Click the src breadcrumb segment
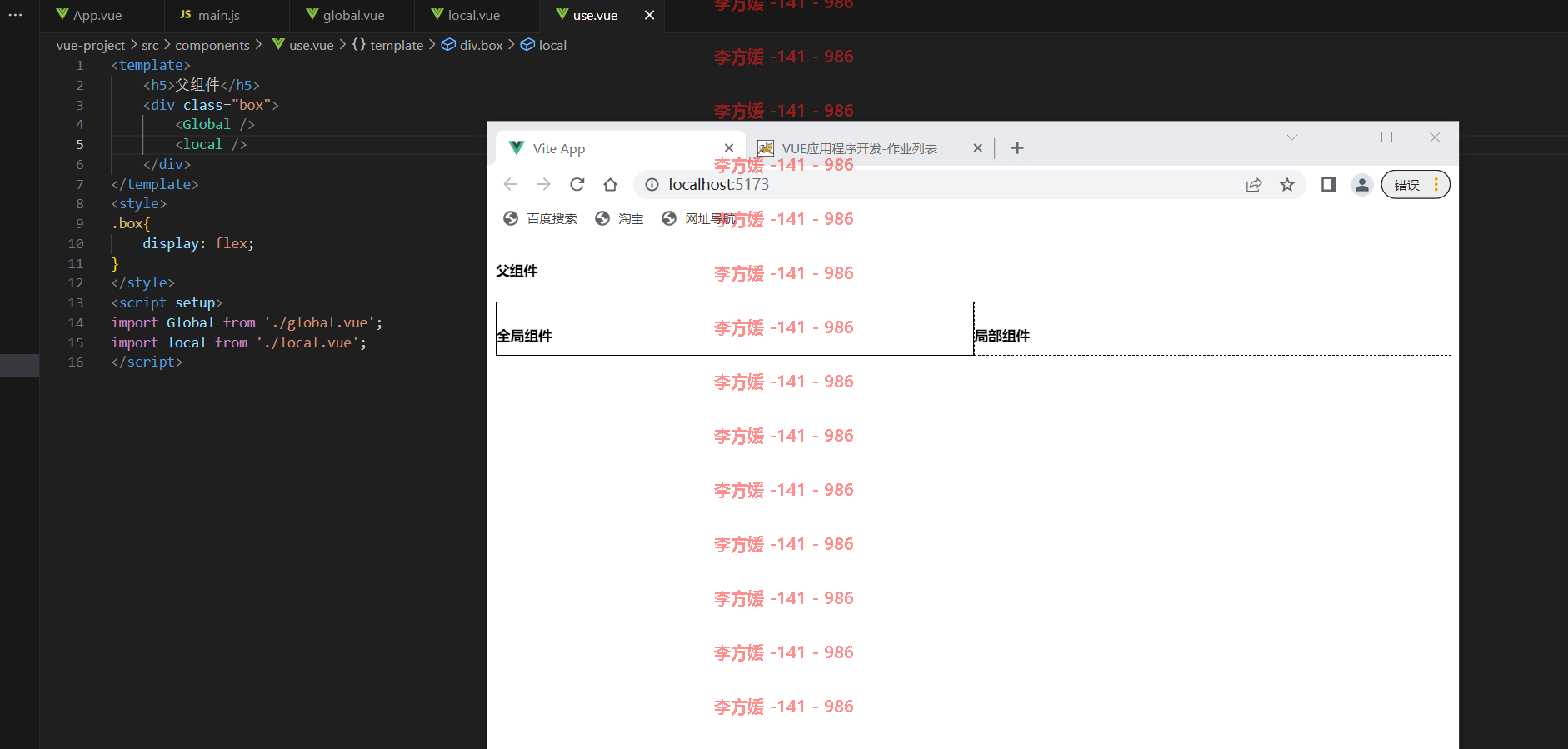Image resolution: width=1568 pixels, height=749 pixels. [x=150, y=45]
